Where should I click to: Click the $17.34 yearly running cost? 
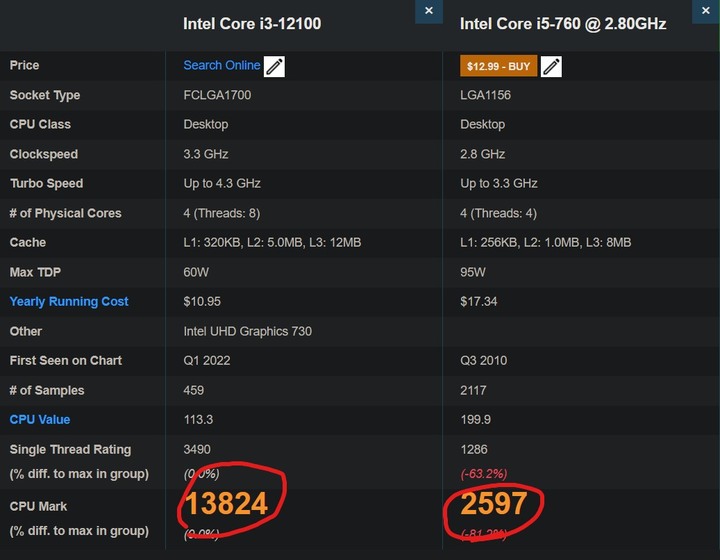478,302
